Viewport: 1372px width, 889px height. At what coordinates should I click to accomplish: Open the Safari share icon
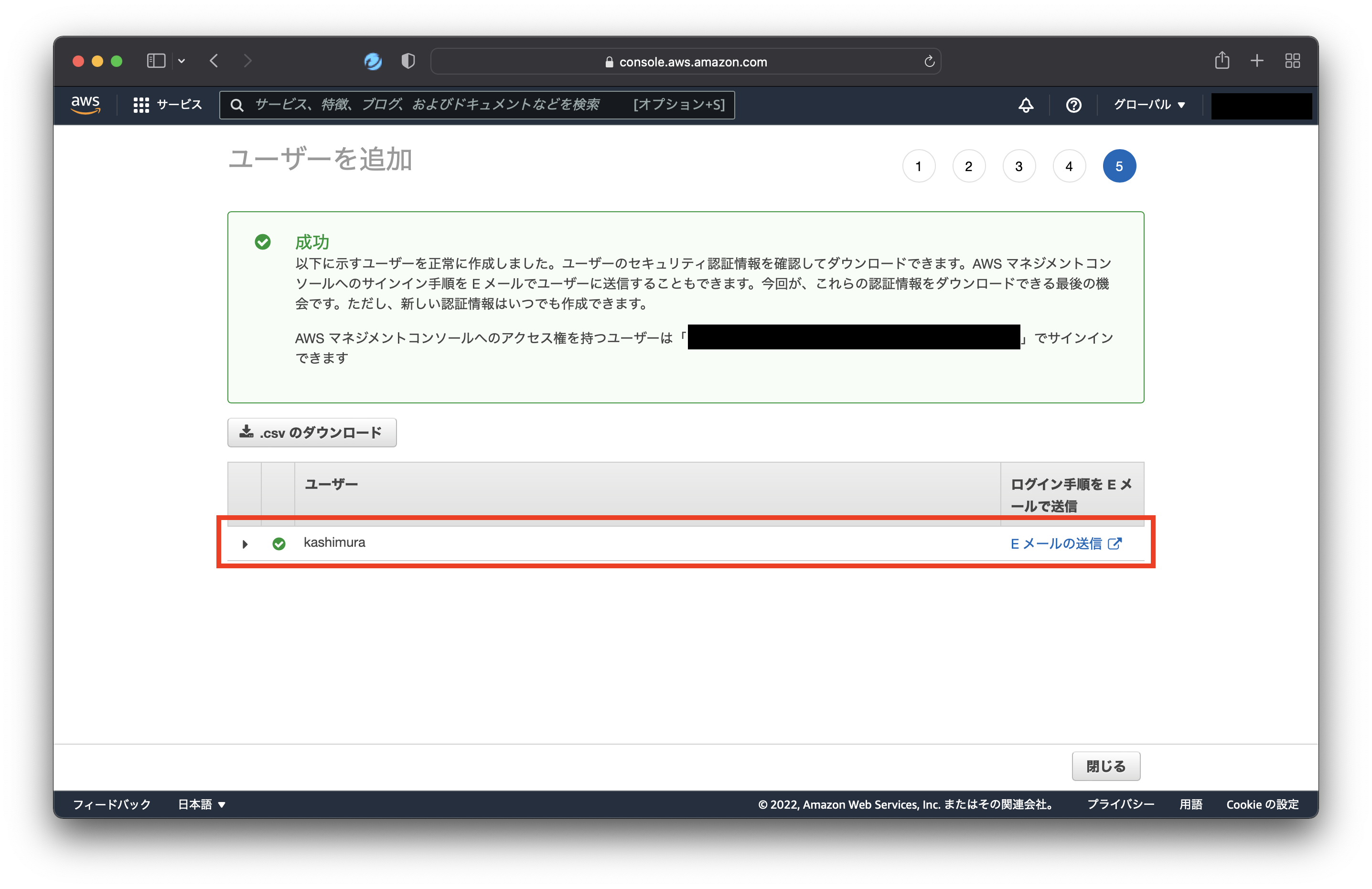coord(1222,61)
